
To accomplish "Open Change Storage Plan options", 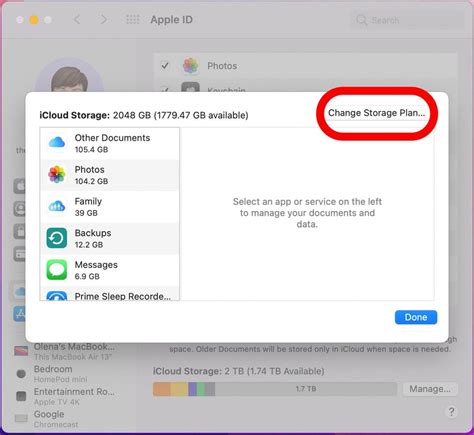I will pyautogui.click(x=376, y=113).
